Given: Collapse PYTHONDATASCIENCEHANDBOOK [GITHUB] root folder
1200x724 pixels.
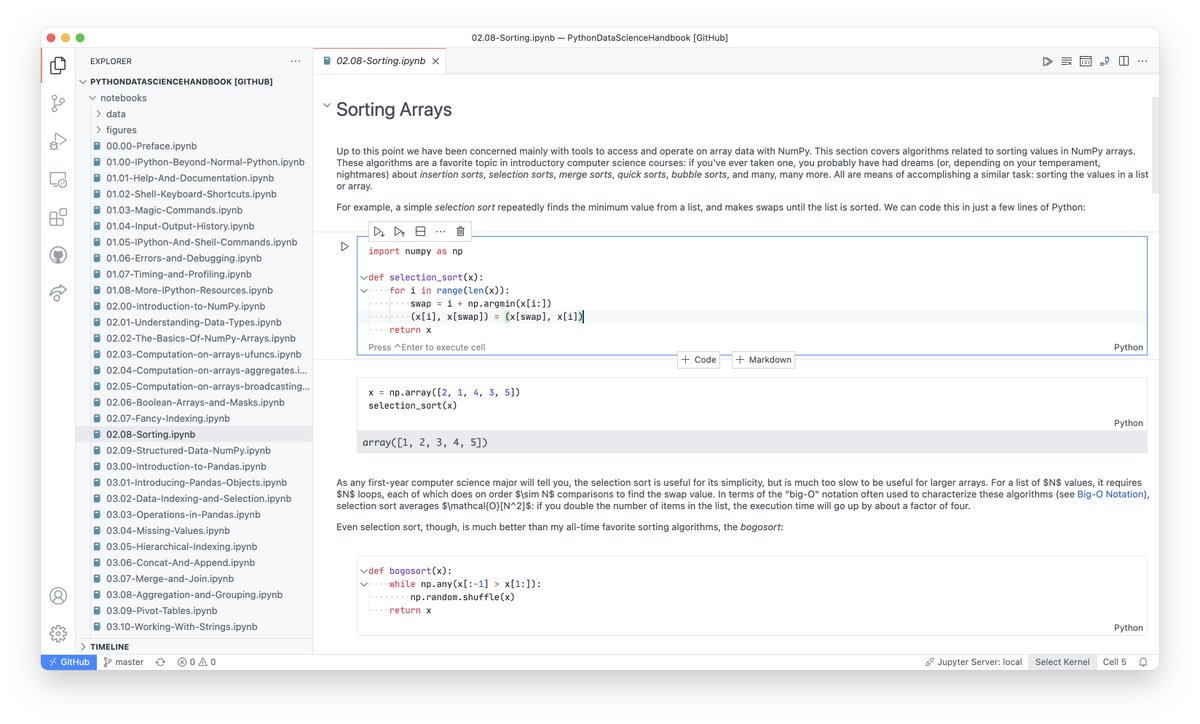Looking at the screenshot, I should (83, 82).
